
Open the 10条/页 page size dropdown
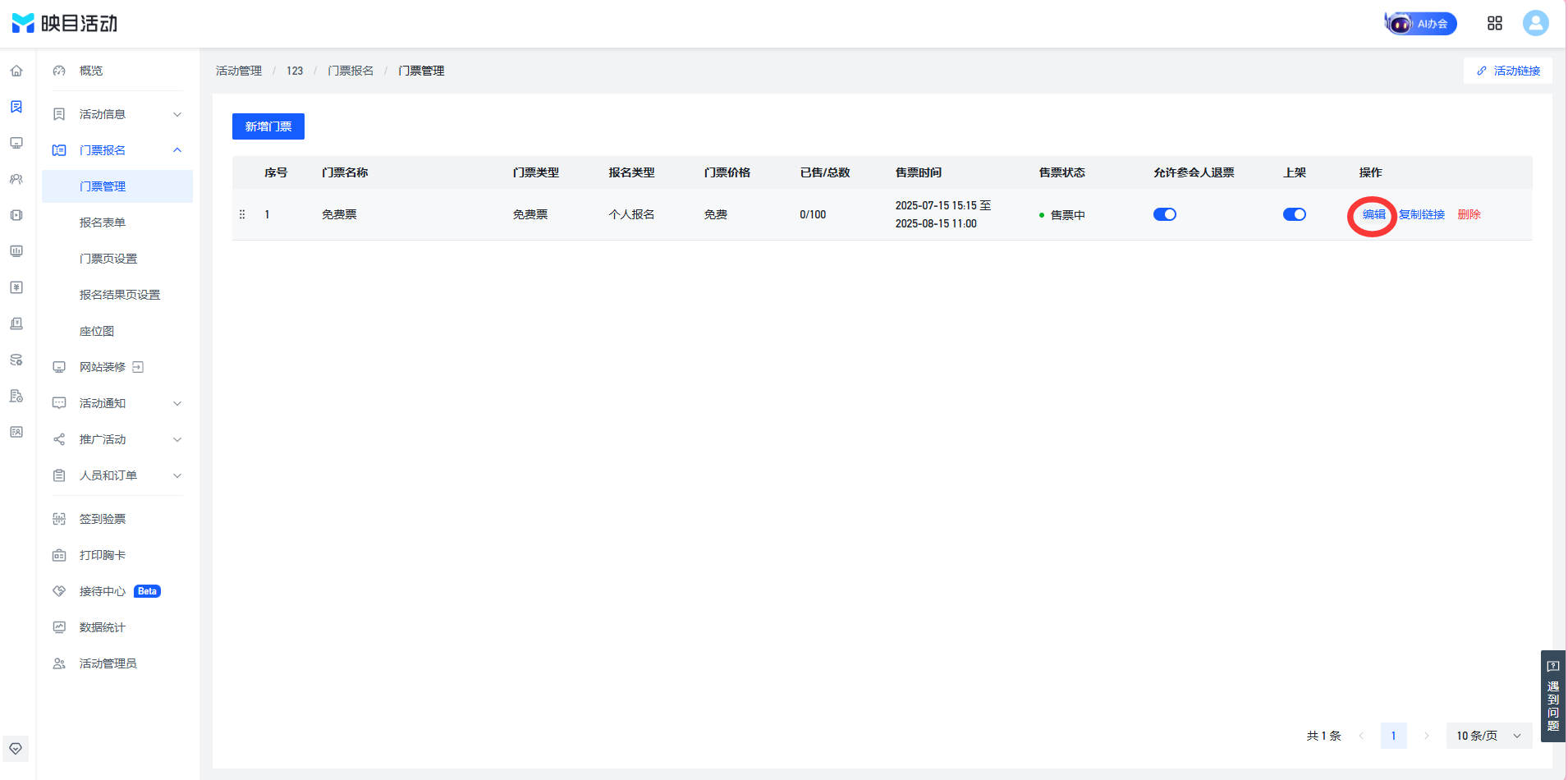[x=1488, y=736]
